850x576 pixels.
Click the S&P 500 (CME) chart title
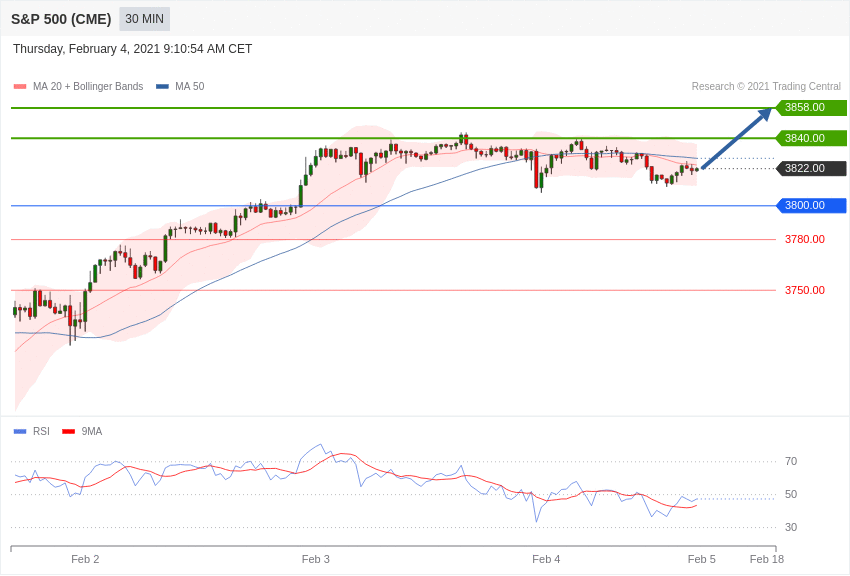click(x=61, y=19)
